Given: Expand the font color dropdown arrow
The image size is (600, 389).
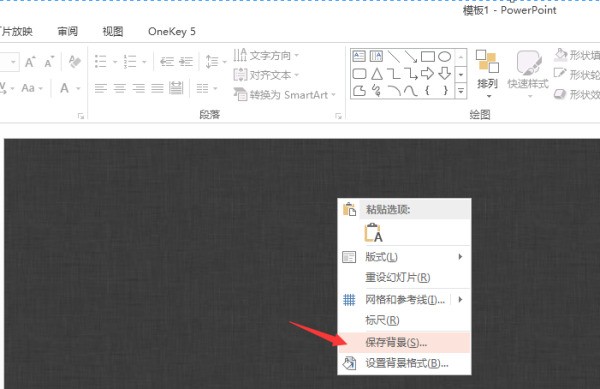Looking at the screenshot, I should [78, 89].
